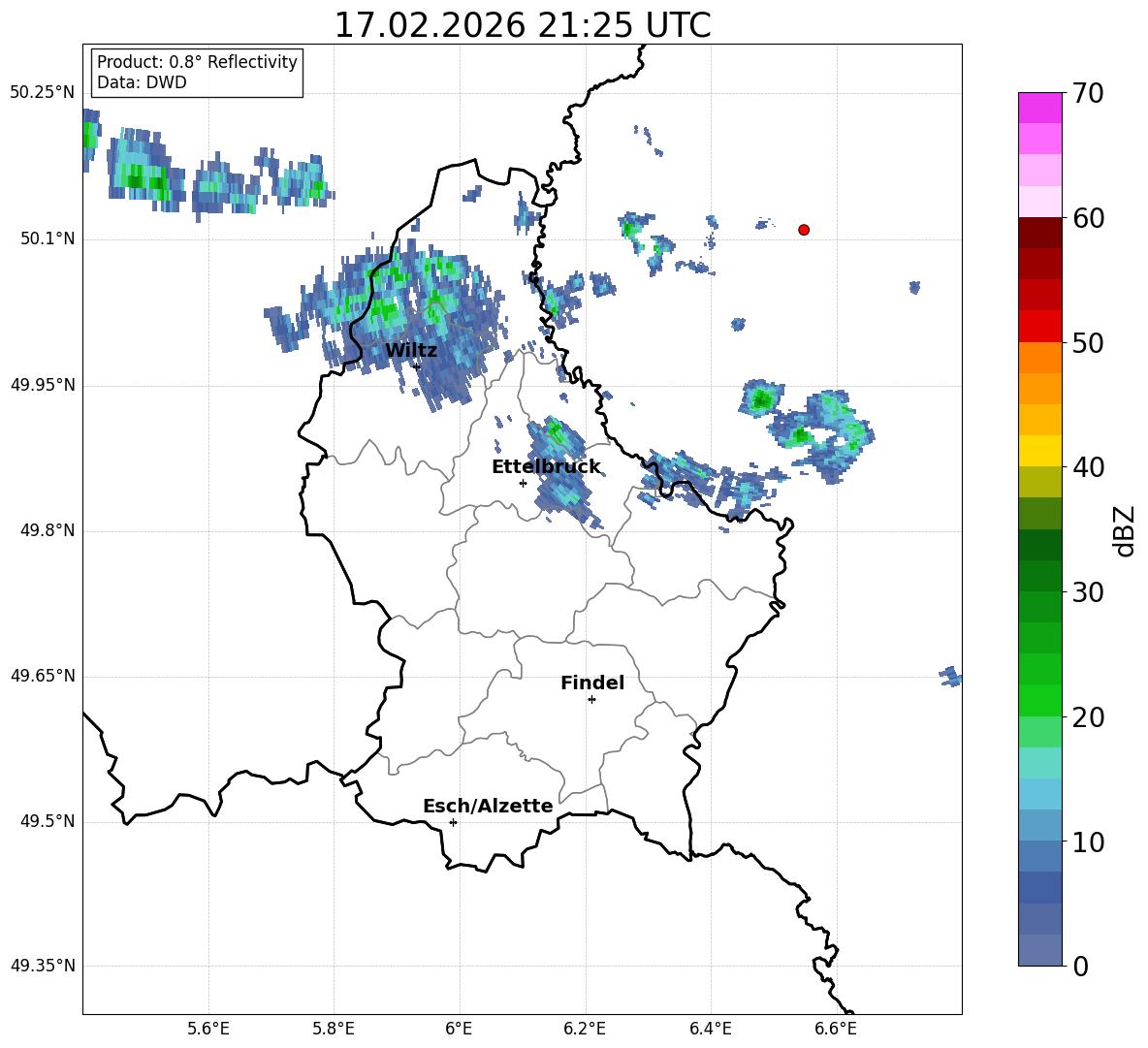
Task: Click the bright red colorbar swatch just above 50
Action: tap(1039, 326)
